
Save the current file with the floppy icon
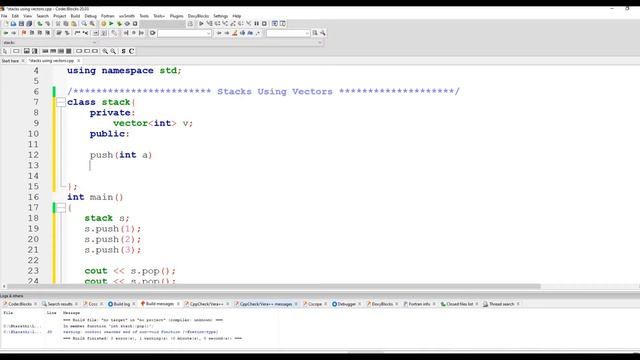pyautogui.click(x=21, y=24)
